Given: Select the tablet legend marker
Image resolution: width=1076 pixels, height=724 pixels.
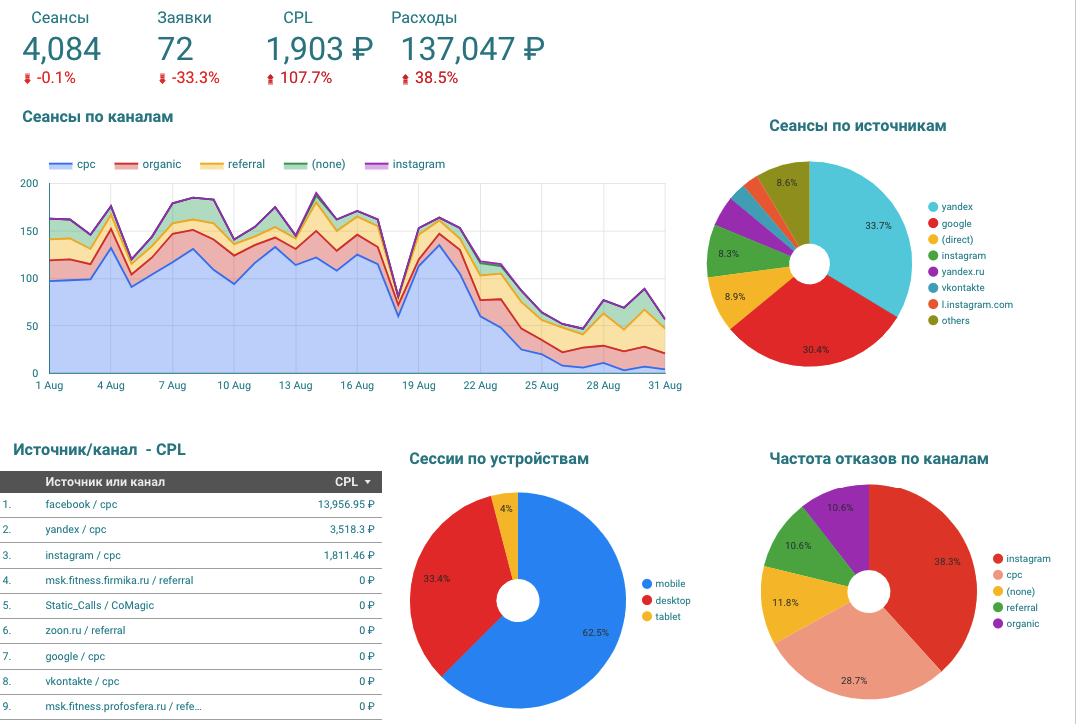Looking at the screenshot, I should coord(646,617).
